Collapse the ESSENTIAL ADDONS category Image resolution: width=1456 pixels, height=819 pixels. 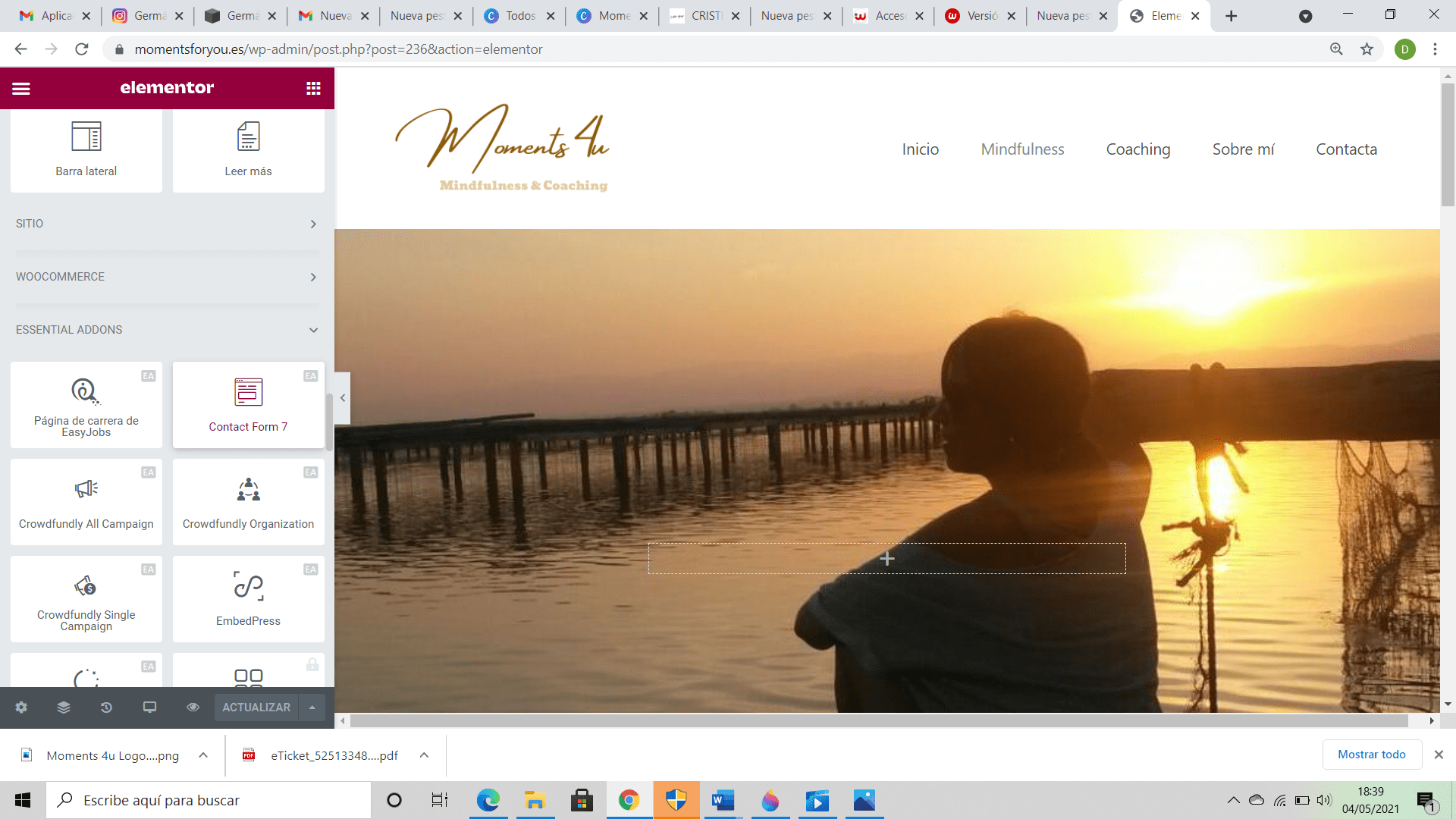pyautogui.click(x=167, y=330)
